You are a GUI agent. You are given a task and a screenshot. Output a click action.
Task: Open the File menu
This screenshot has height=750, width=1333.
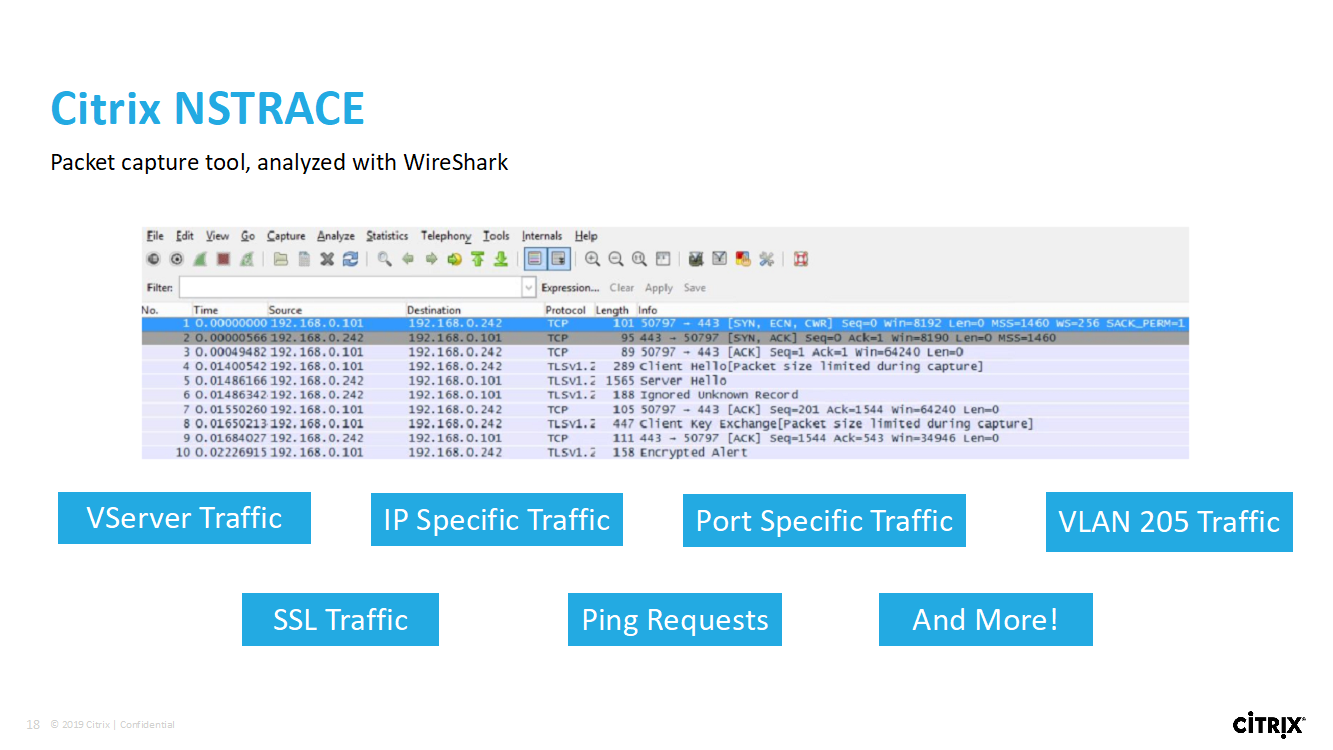[x=155, y=236]
